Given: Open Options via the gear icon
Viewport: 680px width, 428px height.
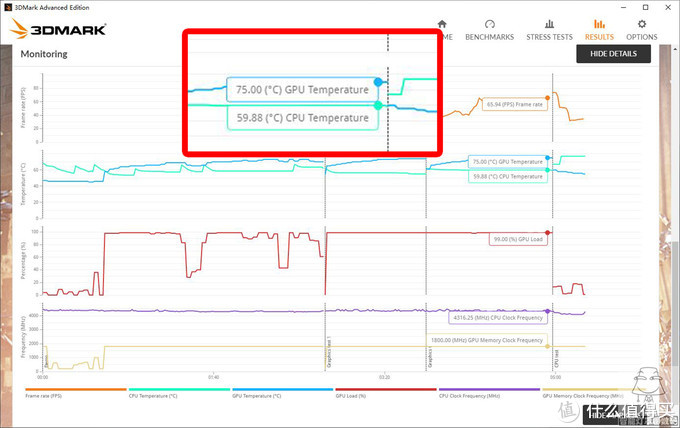Looking at the screenshot, I should [x=642, y=24].
